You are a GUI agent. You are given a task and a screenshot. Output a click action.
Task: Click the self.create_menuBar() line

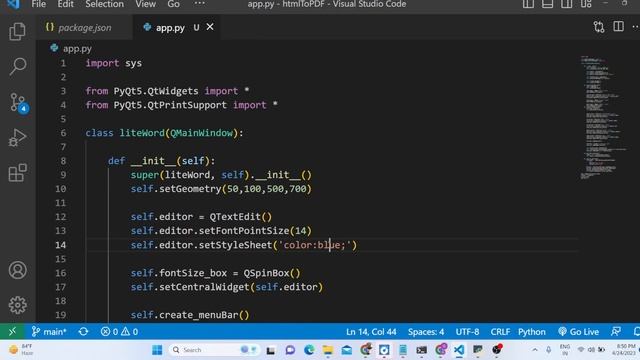coord(190,315)
